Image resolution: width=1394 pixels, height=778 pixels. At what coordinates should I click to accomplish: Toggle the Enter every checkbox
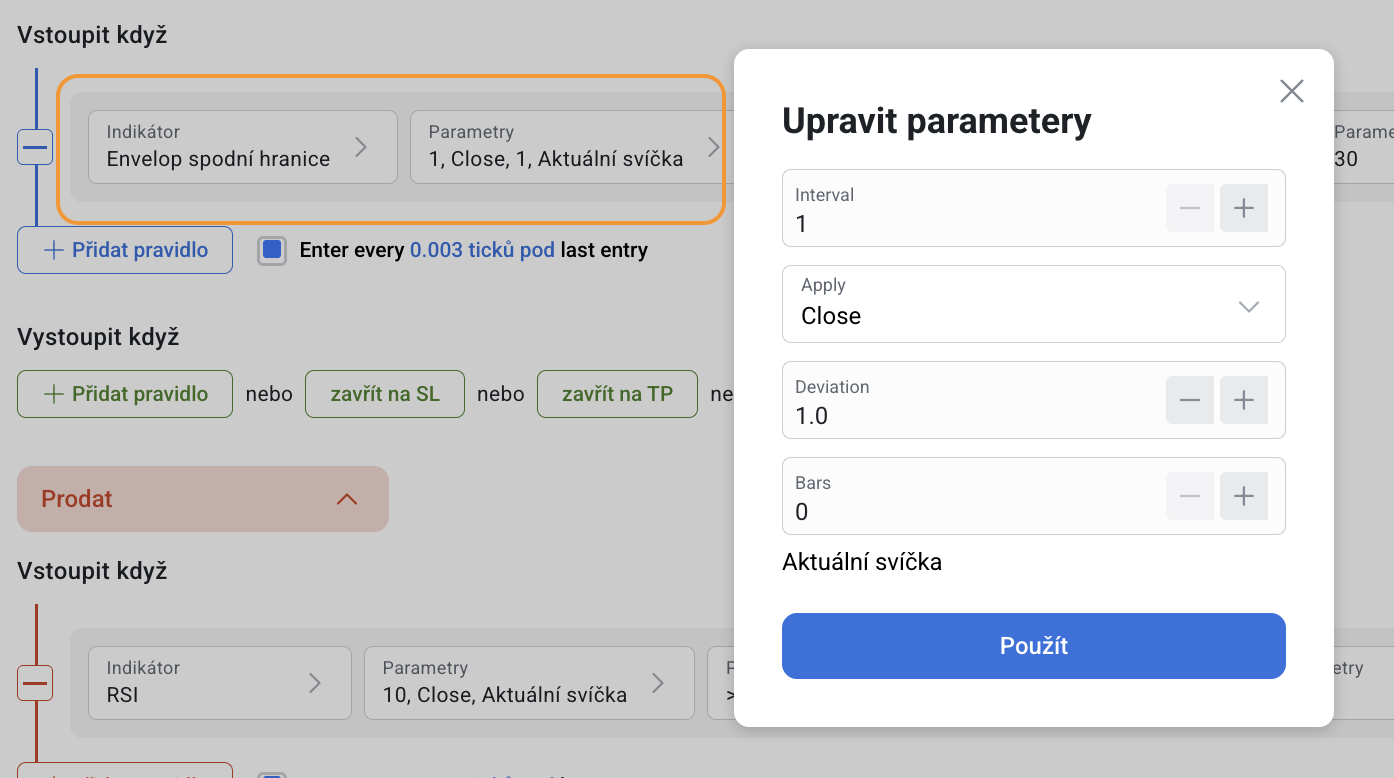coord(272,250)
